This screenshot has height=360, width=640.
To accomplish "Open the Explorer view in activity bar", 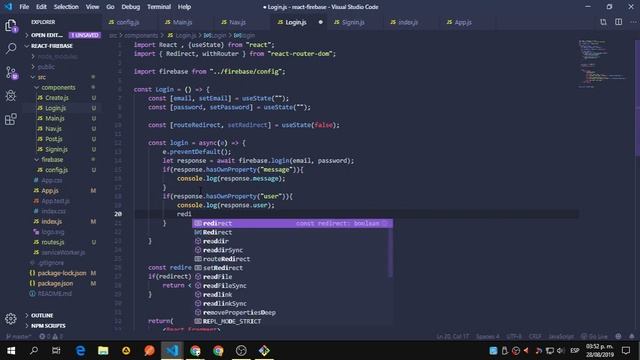I will (11, 26).
